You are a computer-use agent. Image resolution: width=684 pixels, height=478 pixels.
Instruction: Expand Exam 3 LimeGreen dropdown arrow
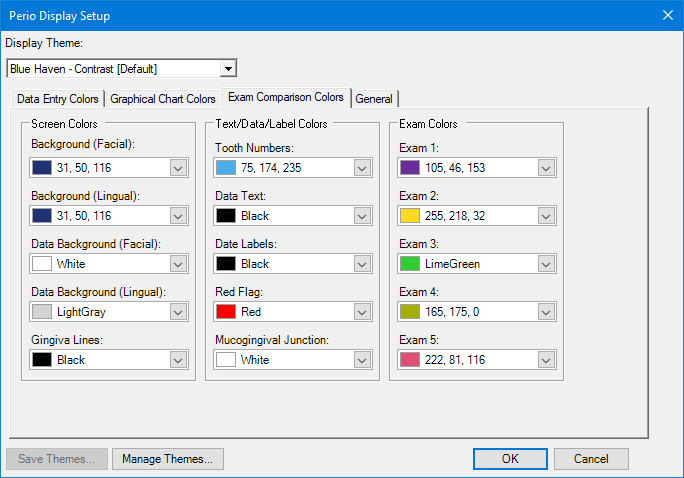tap(546, 264)
